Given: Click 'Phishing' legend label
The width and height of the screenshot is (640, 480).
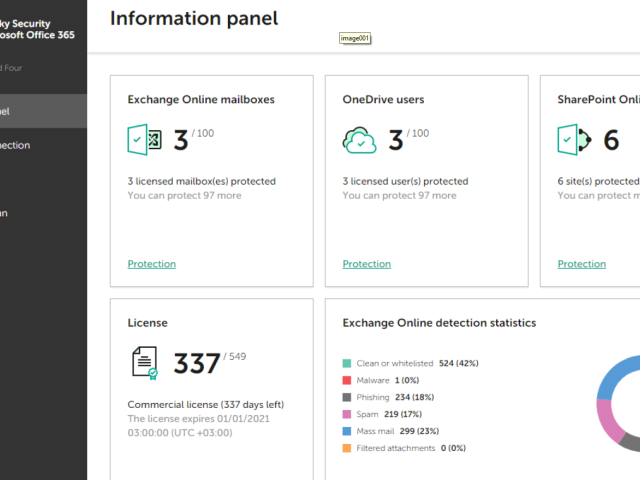Looking at the screenshot, I should [x=373, y=397].
